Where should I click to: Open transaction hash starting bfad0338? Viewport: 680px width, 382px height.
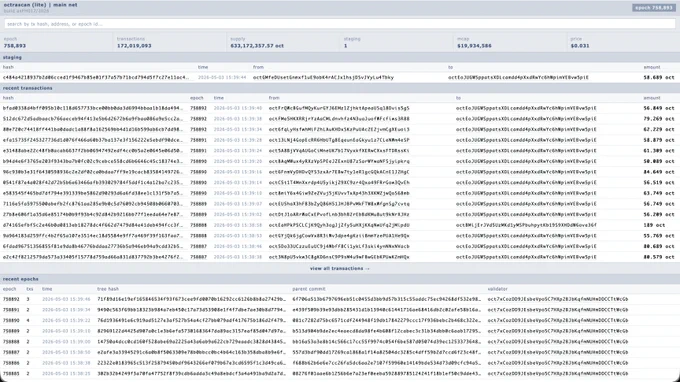point(93,108)
